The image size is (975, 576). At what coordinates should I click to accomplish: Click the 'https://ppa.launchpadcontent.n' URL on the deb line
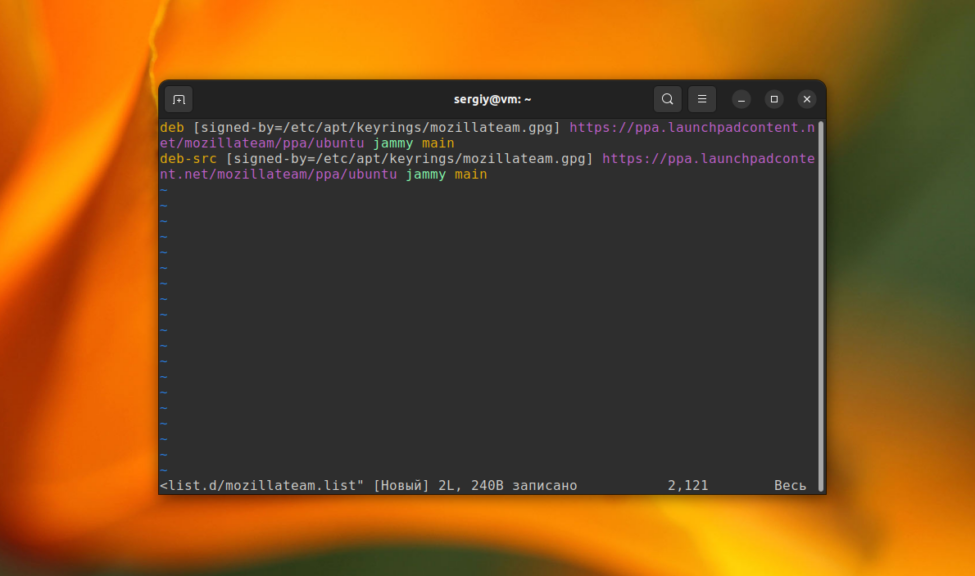coord(692,128)
